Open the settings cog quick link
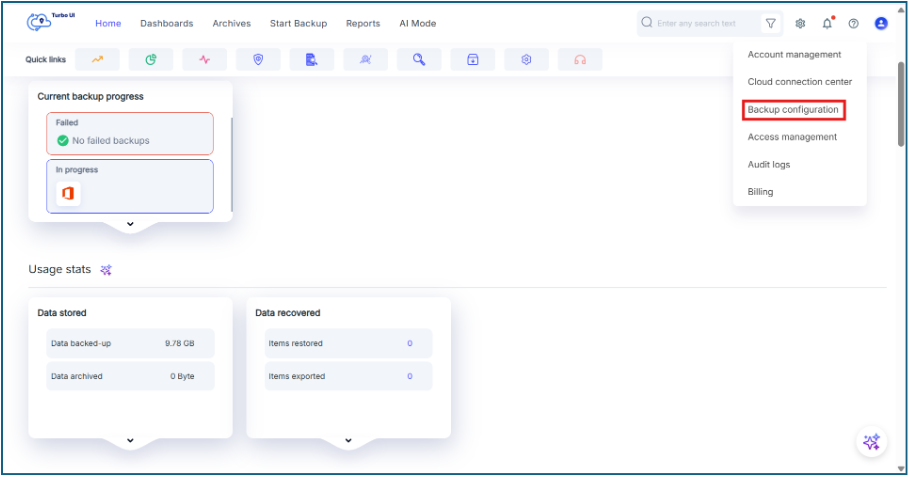This screenshot has height=477, width=909. pos(526,59)
